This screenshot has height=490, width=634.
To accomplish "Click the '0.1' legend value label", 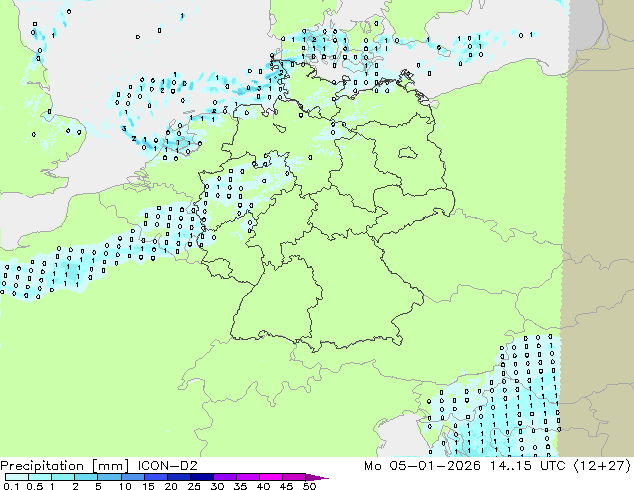I will 11,486.
